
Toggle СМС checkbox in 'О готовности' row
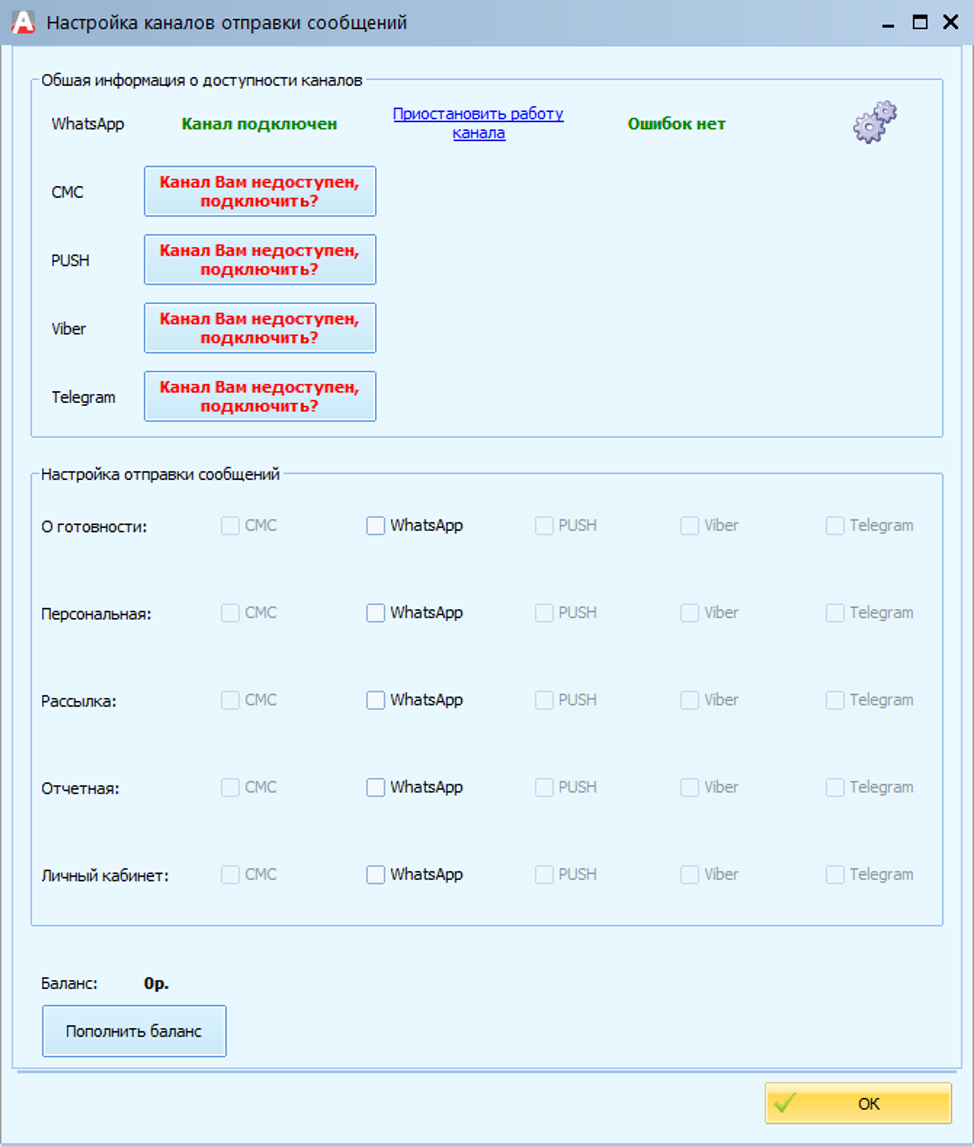(x=230, y=525)
